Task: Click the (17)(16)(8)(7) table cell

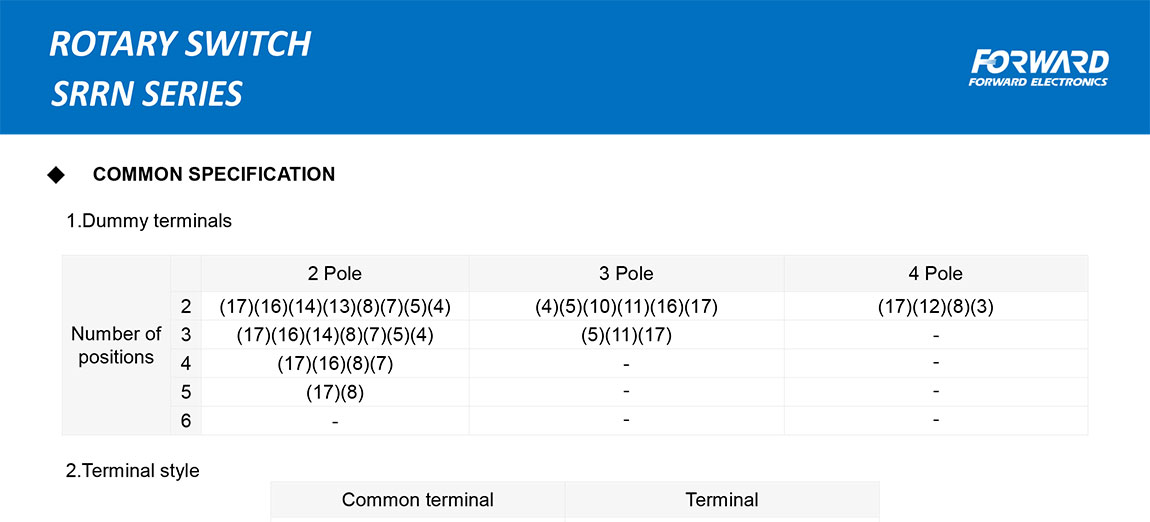Action: (334, 364)
